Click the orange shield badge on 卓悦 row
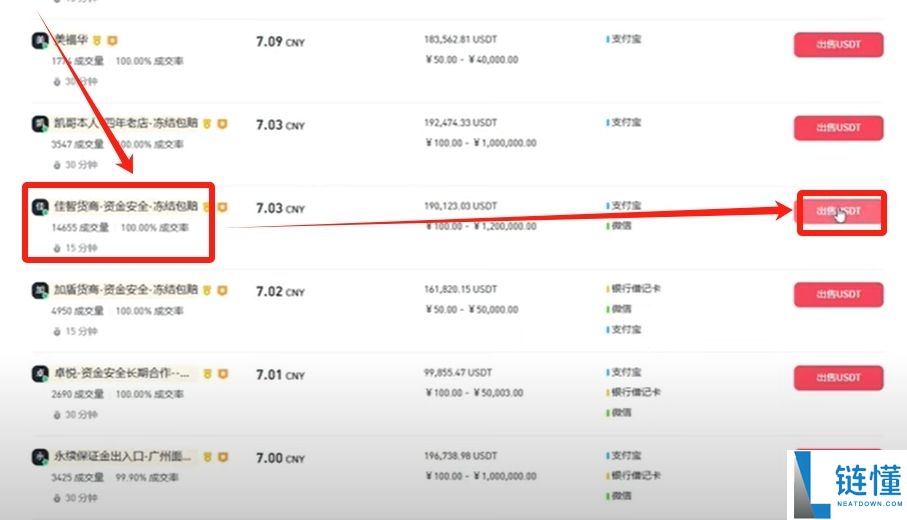 coord(222,374)
